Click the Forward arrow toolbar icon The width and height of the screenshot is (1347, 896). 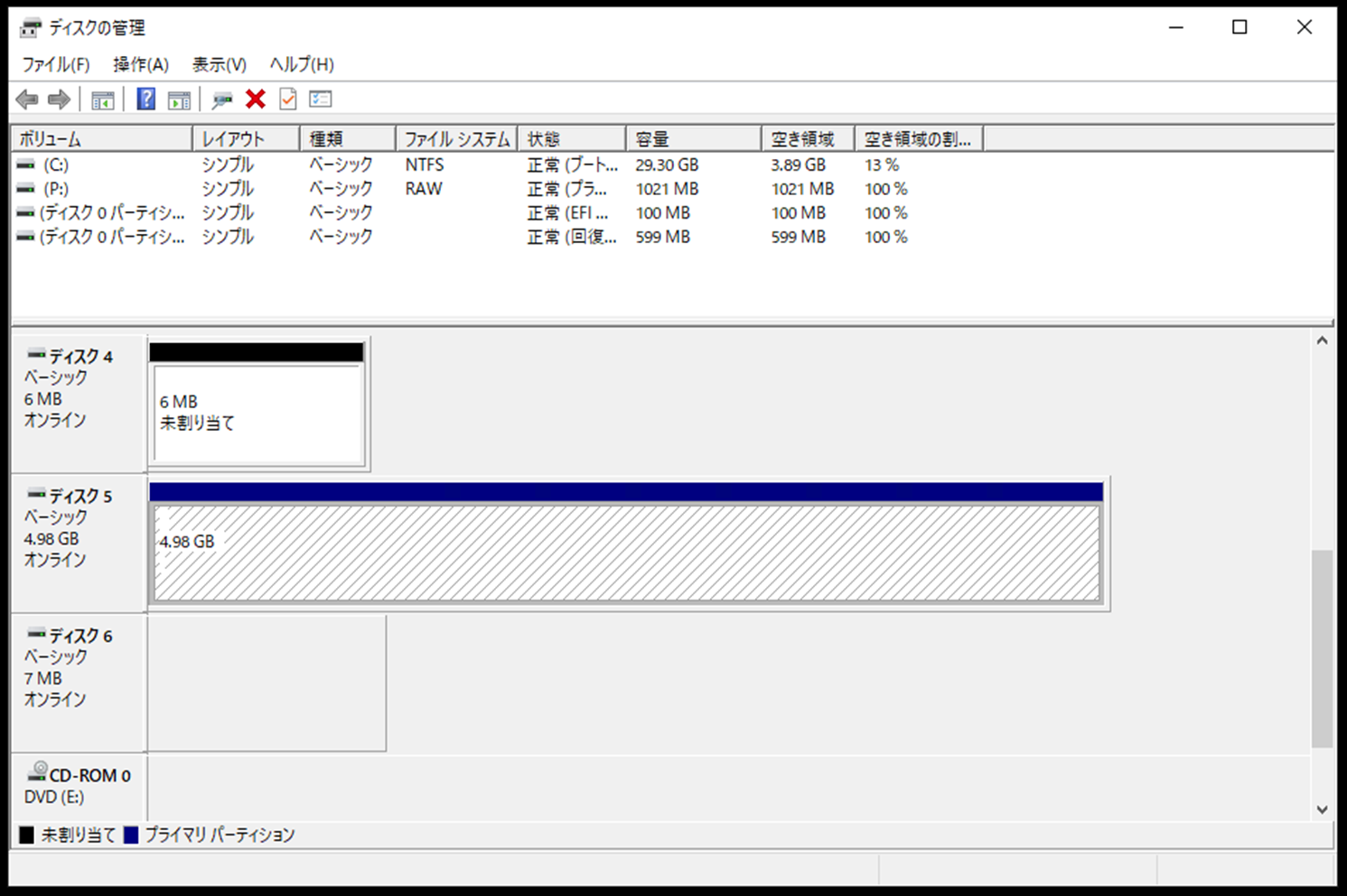pos(60,99)
